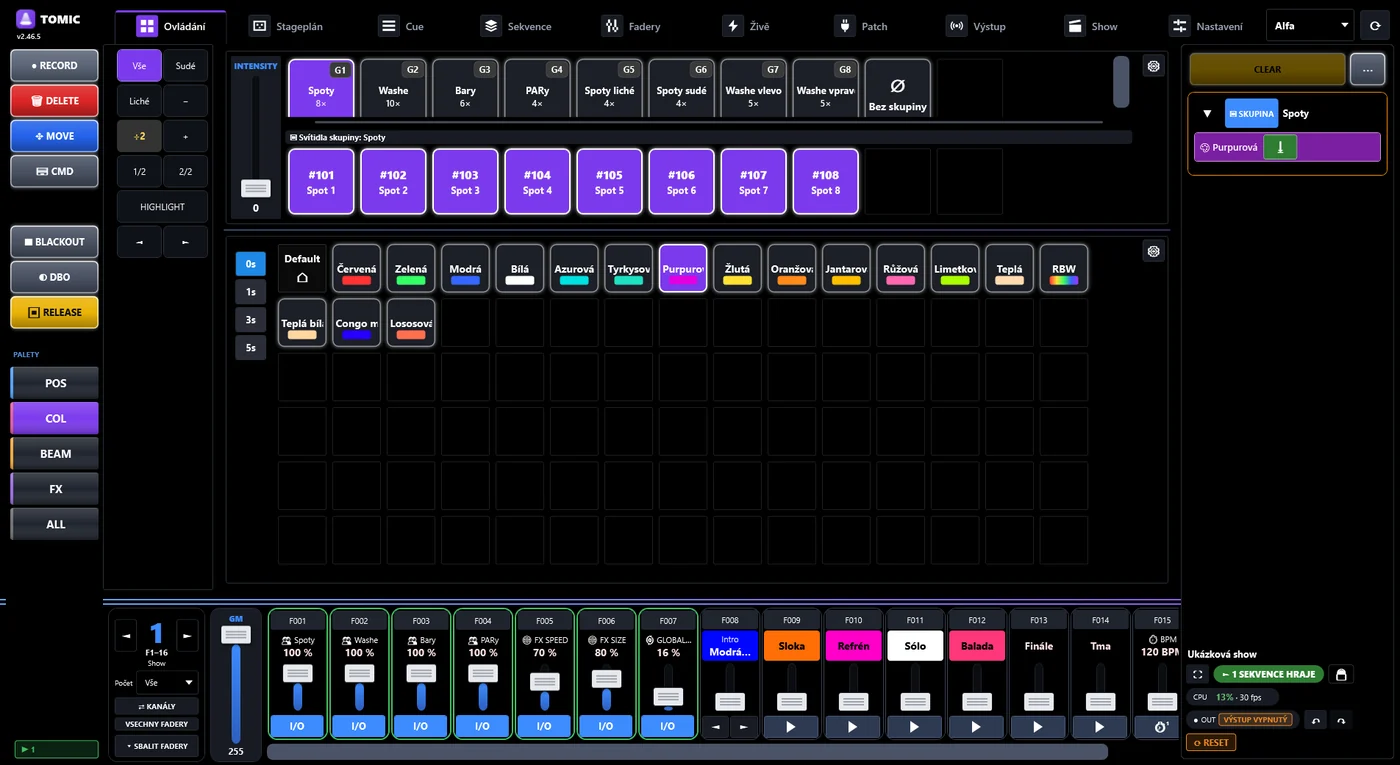Click the reload icon next to Alfa
1400x765 pixels.
click(1375, 26)
